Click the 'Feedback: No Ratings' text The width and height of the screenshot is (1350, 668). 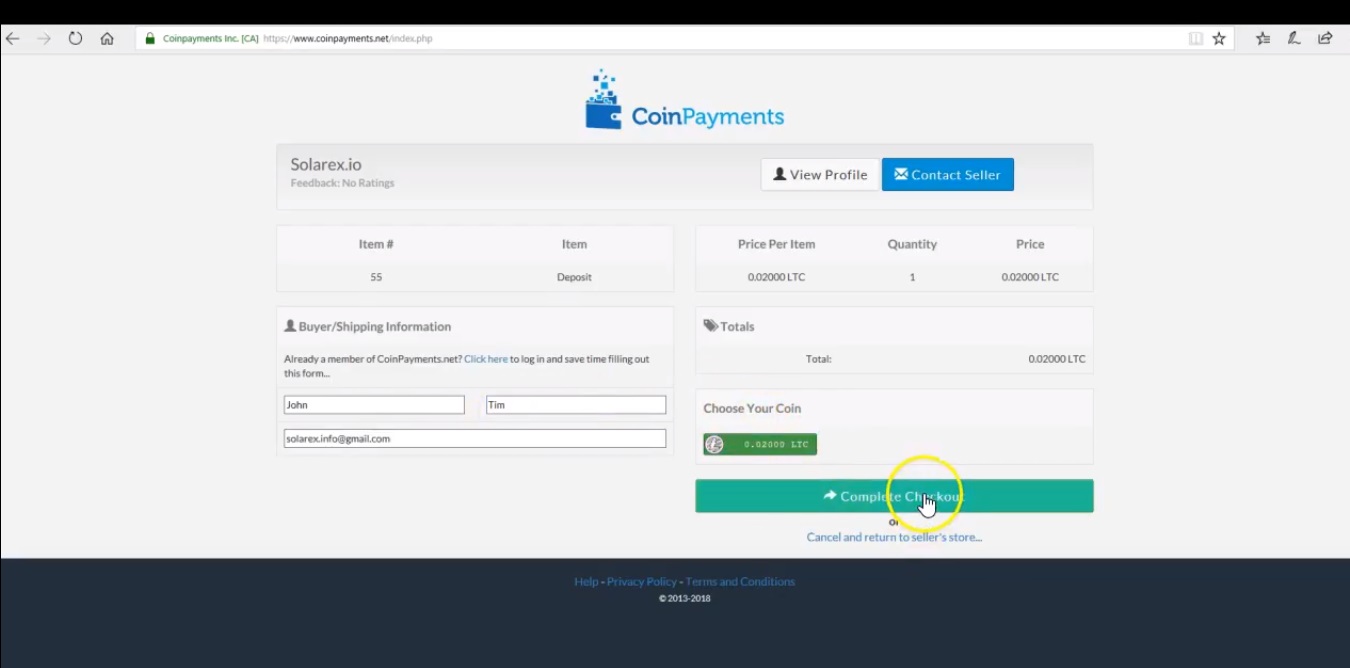click(x=342, y=183)
